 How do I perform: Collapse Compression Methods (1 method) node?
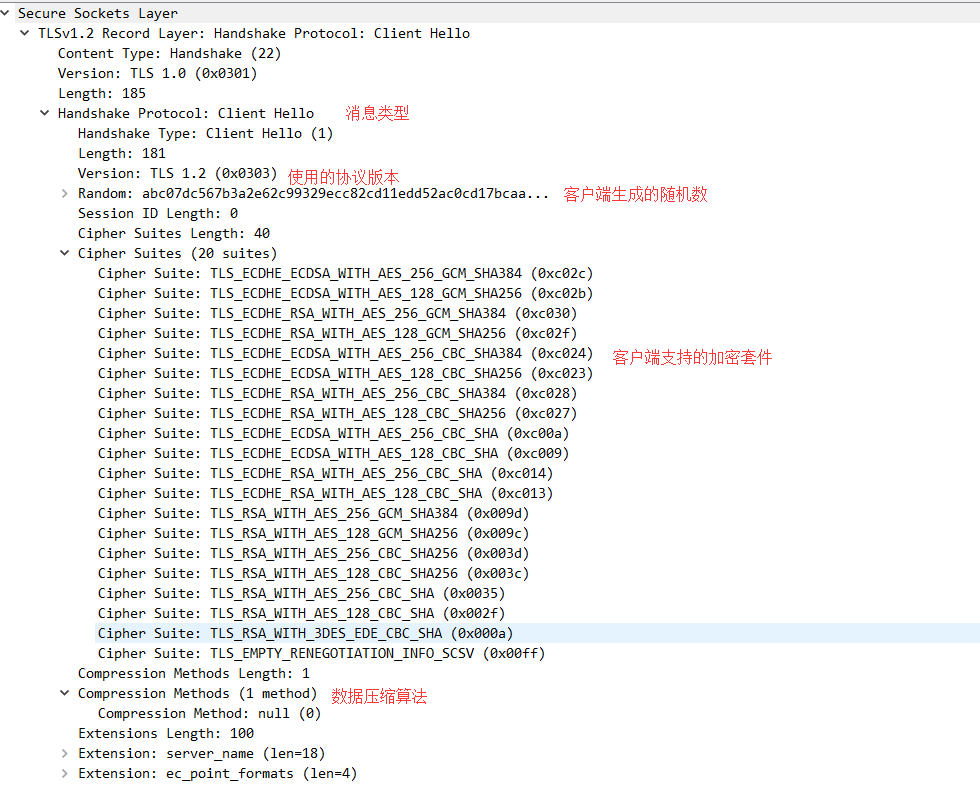coord(65,693)
